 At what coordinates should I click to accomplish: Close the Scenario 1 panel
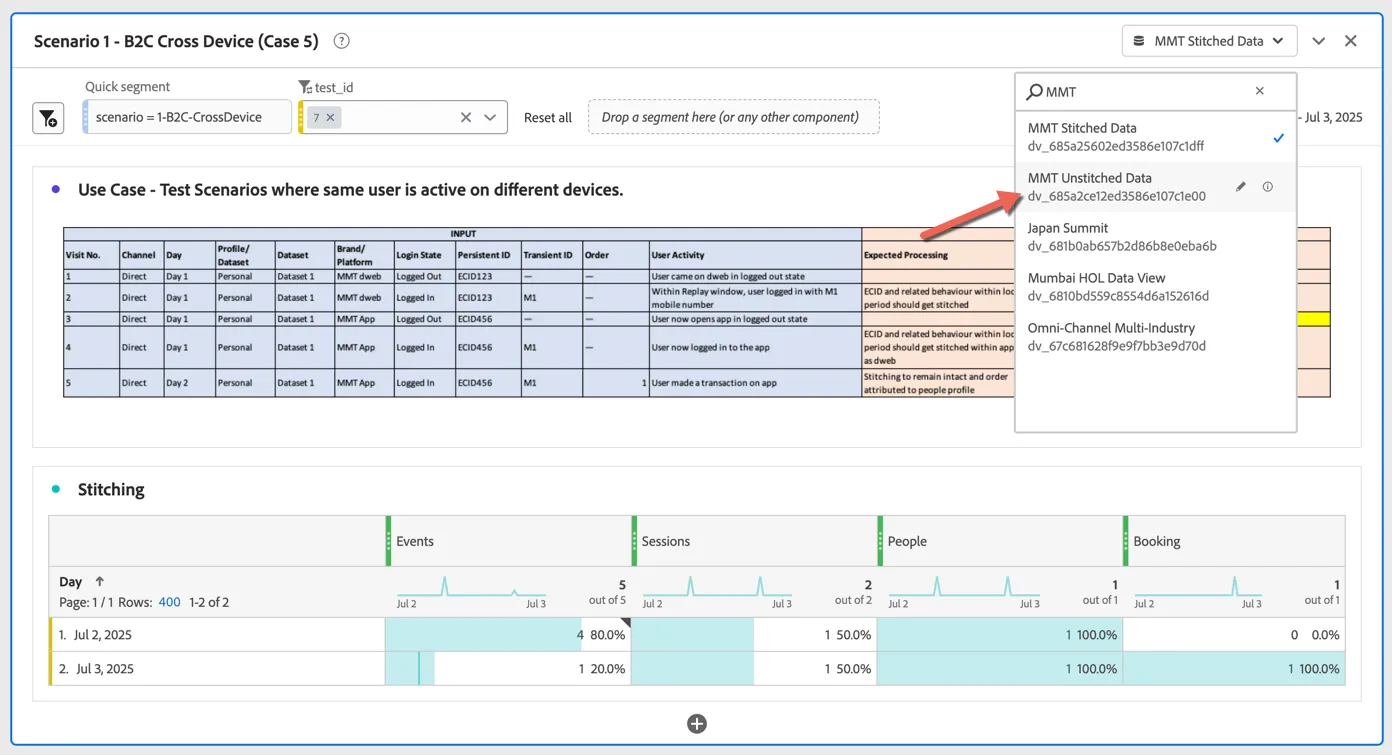click(x=1351, y=41)
